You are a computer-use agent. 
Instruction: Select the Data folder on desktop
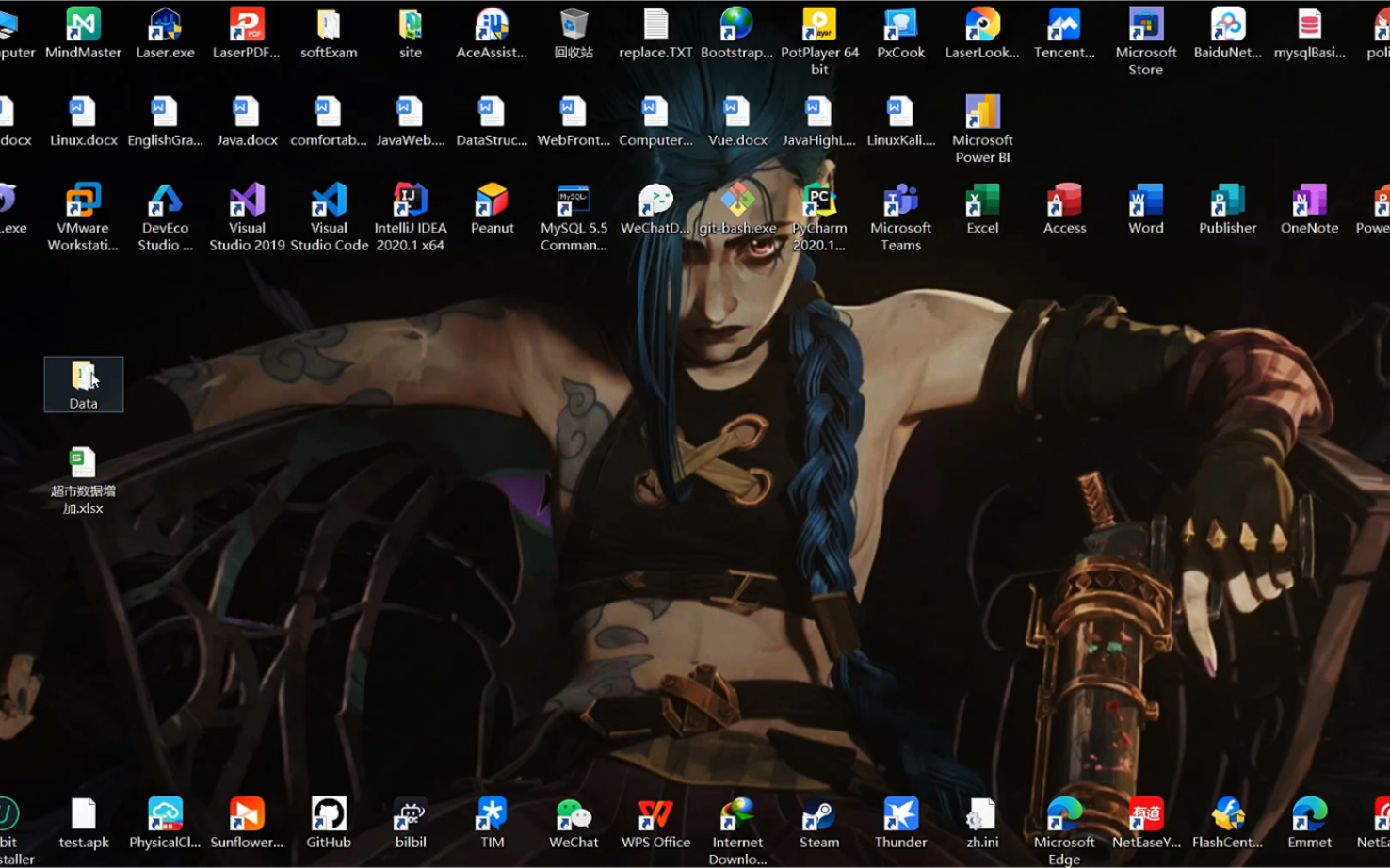pos(83,384)
